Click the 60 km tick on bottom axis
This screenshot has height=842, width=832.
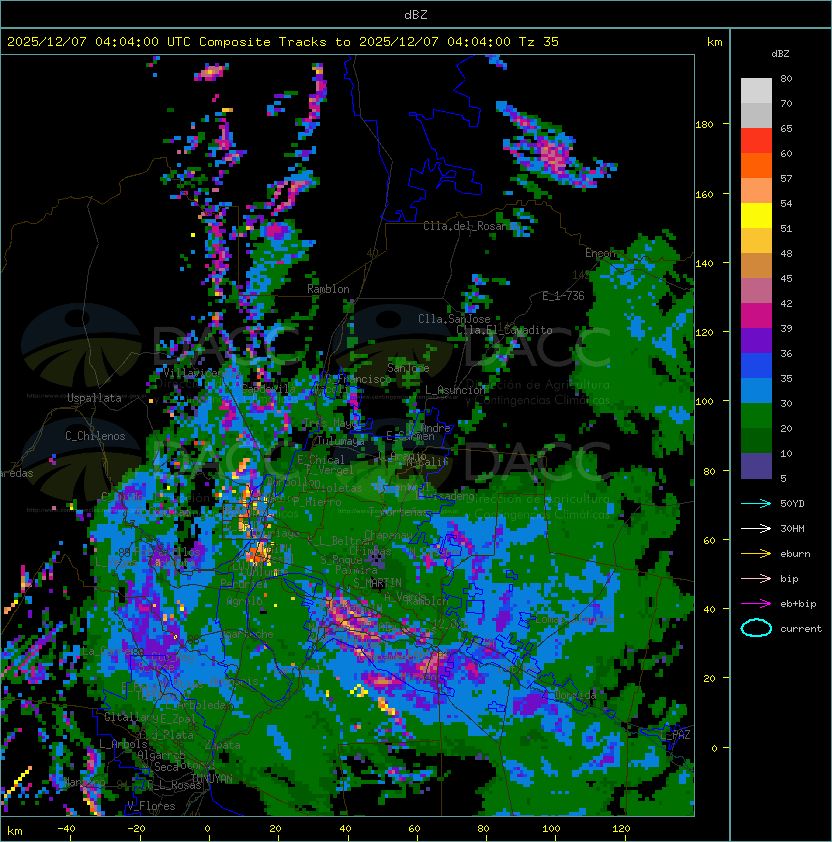pos(414,829)
